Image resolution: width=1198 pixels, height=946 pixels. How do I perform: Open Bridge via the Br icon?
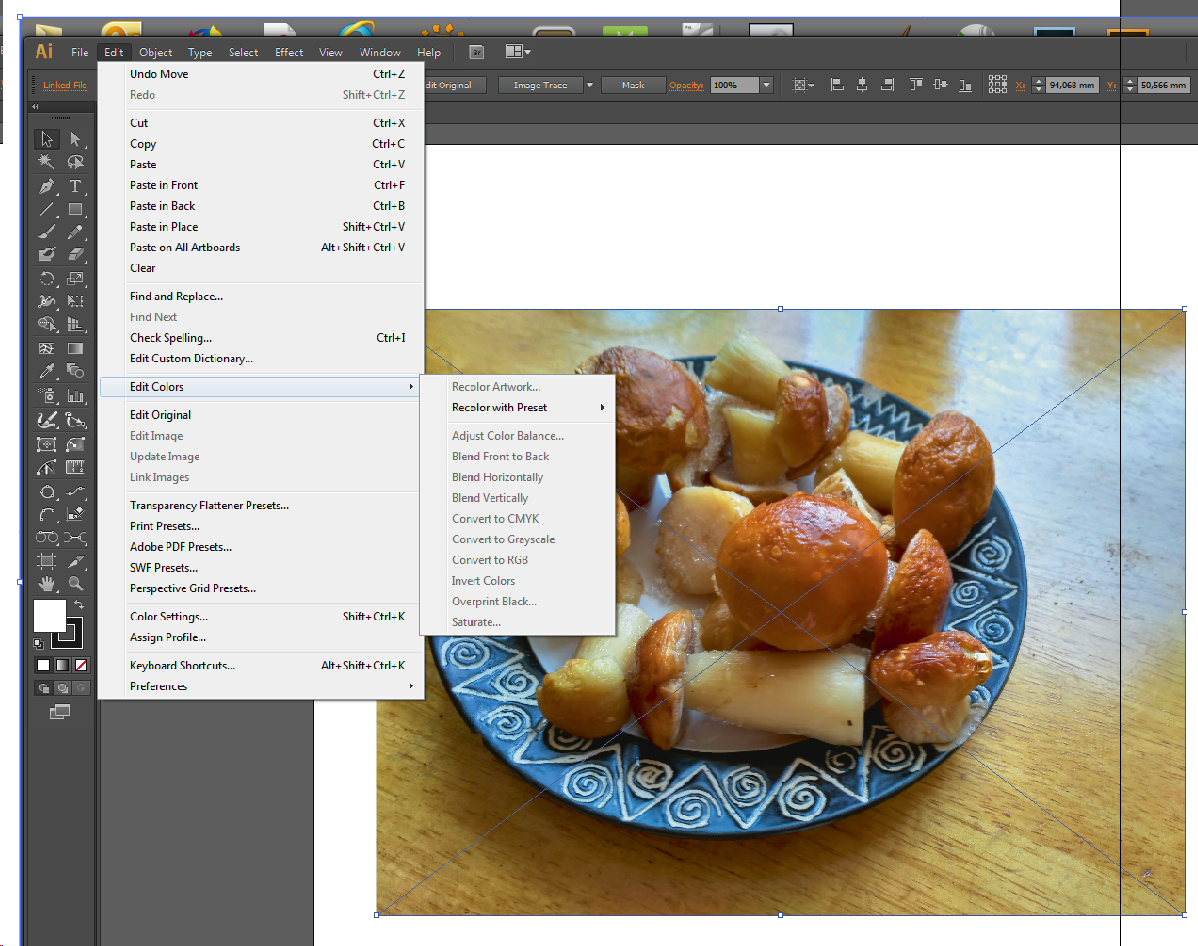(477, 52)
